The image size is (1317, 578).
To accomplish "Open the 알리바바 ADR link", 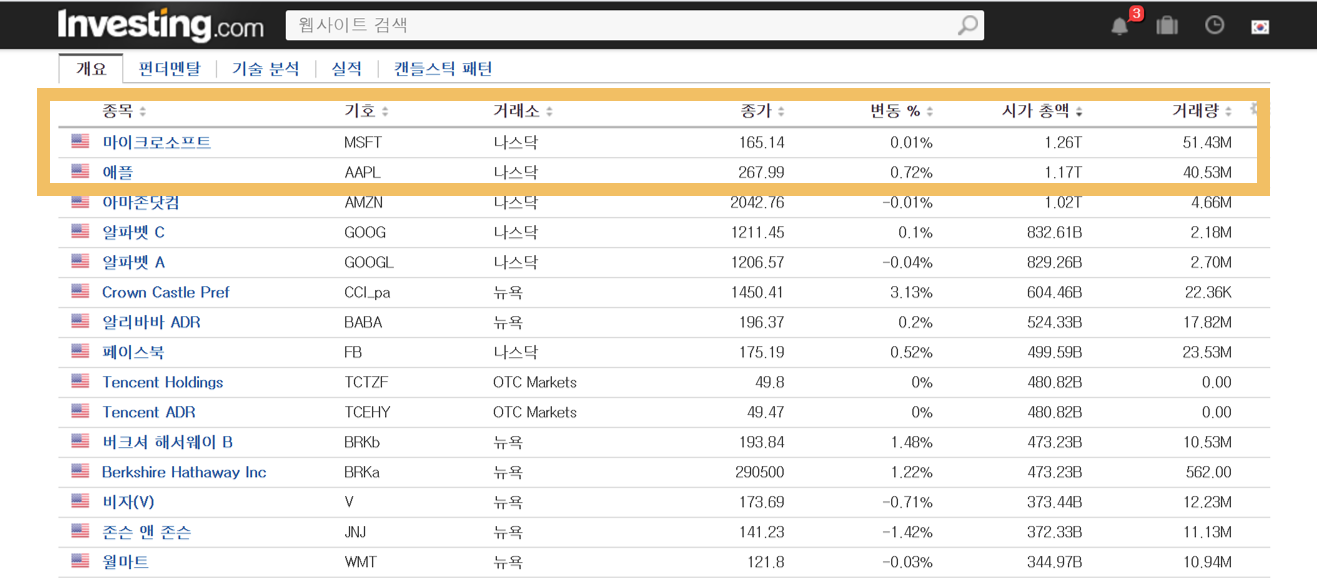I will tap(151, 322).
